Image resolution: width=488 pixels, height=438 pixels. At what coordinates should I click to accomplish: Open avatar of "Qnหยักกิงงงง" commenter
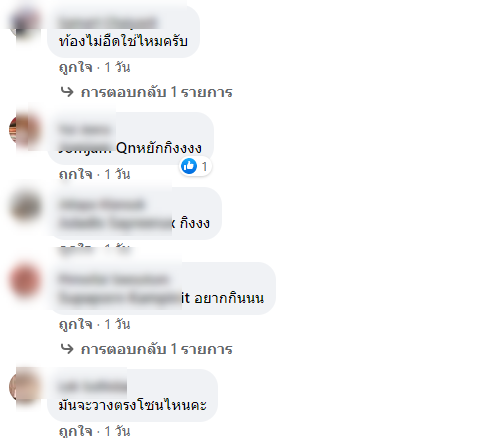tap(25, 130)
